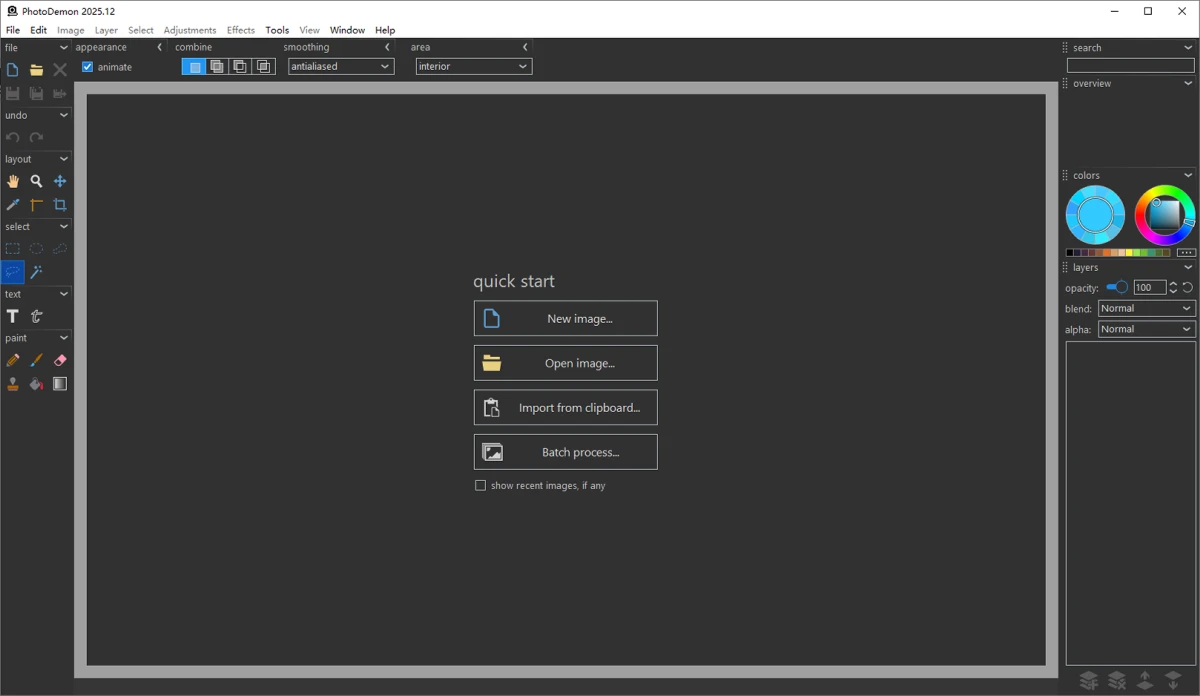Select the Magic wand tool

tap(36, 272)
